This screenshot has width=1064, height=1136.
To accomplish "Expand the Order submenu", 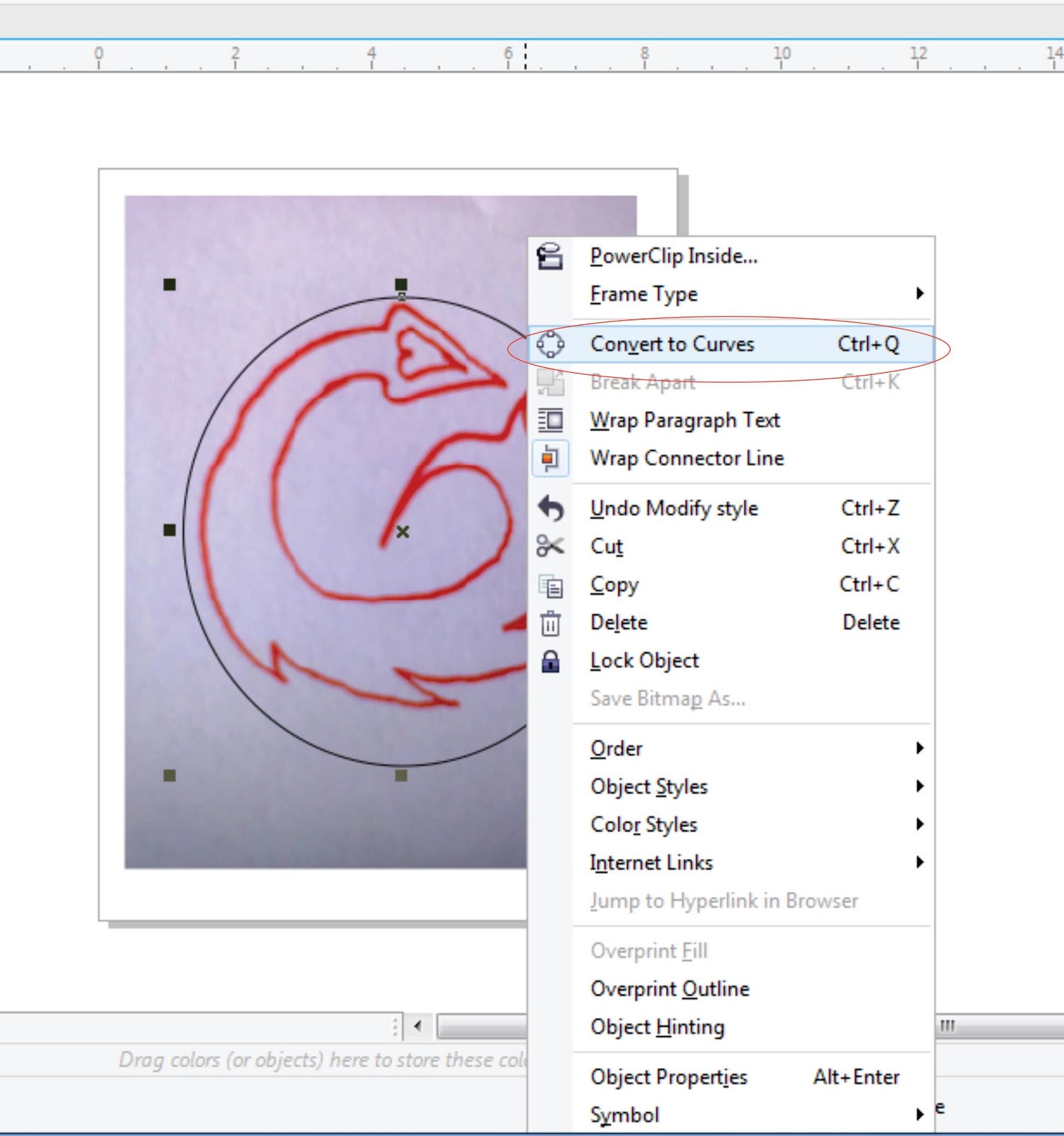I will click(731, 748).
